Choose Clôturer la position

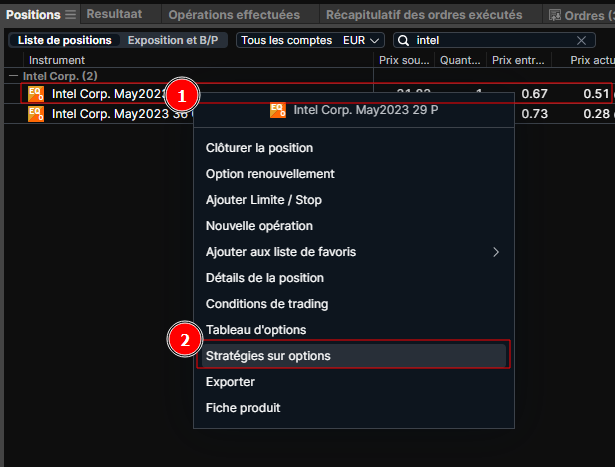tap(354, 148)
